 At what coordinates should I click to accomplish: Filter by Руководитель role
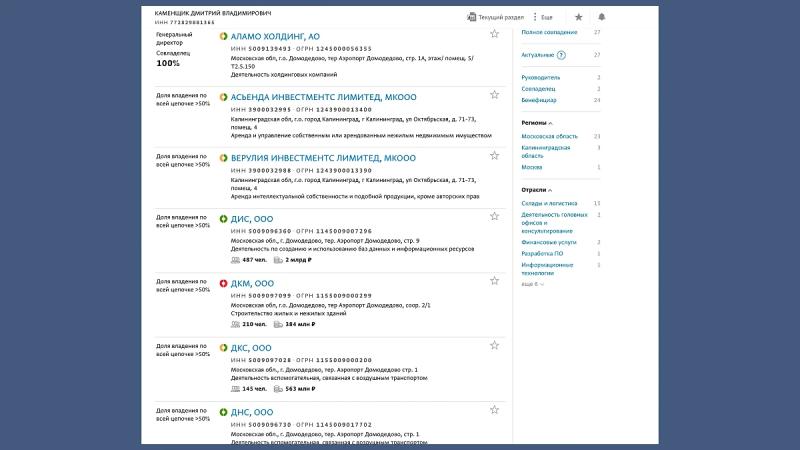[x=540, y=78]
